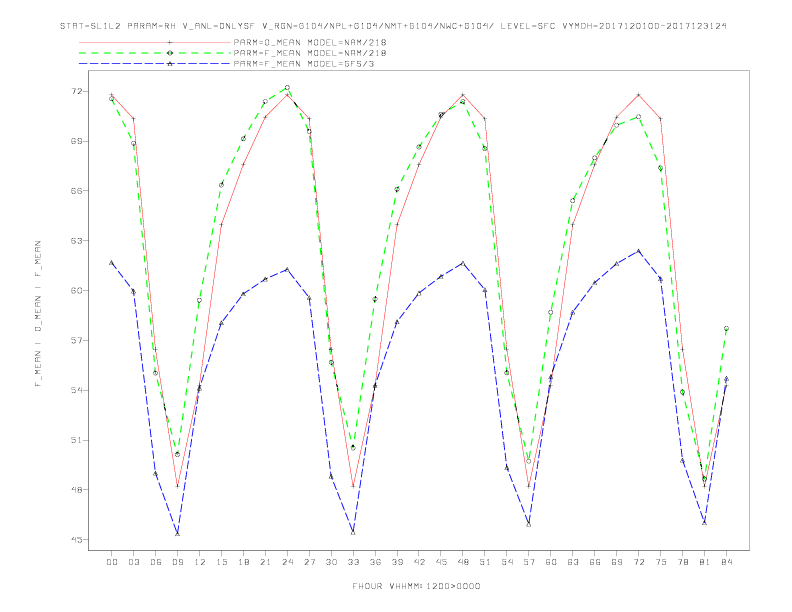792x612 pixels.
Task: Click x-axis forecast hour label 21
Action: click(x=265, y=562)
